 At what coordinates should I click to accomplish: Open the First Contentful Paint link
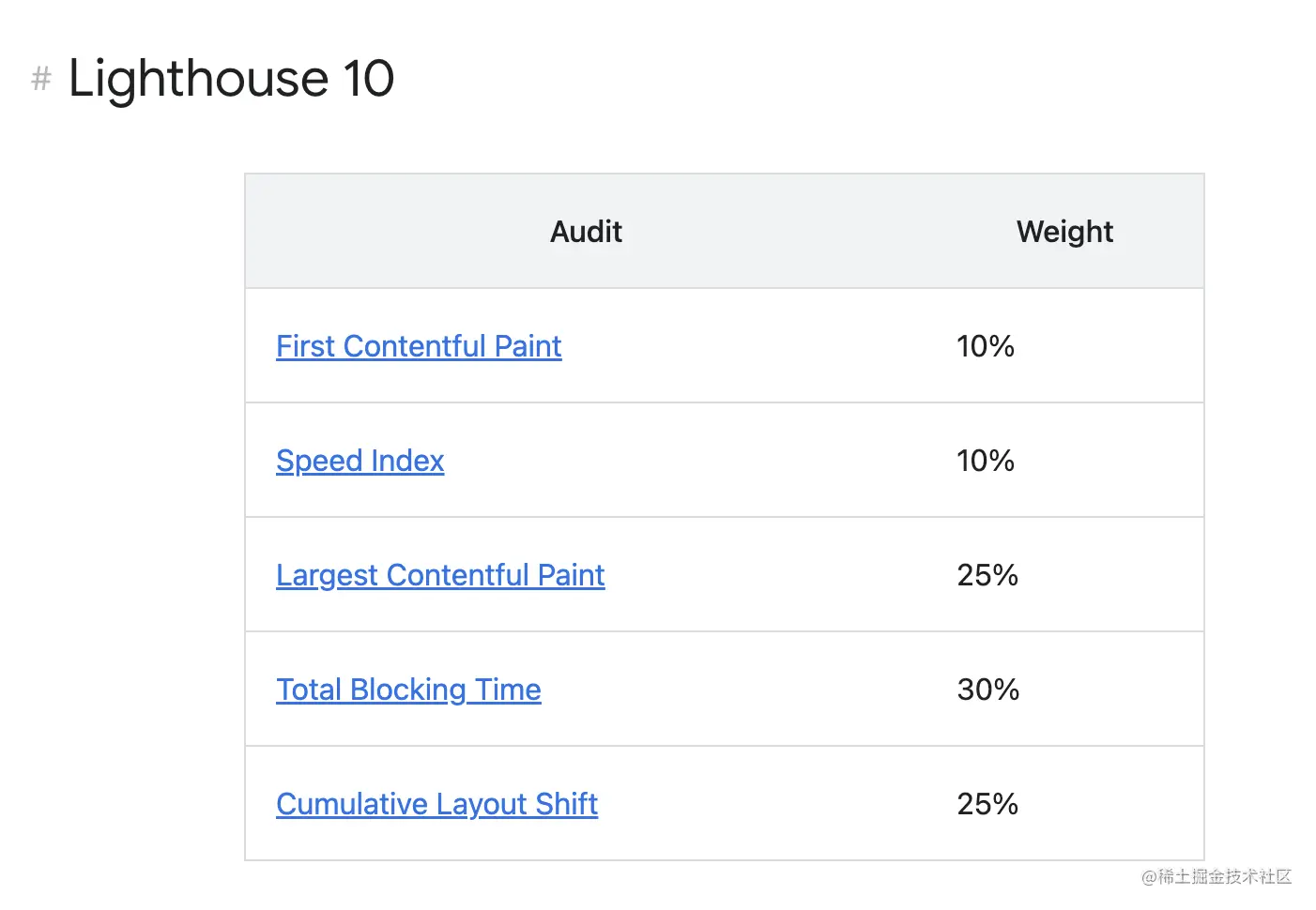(x=419, y=346)
